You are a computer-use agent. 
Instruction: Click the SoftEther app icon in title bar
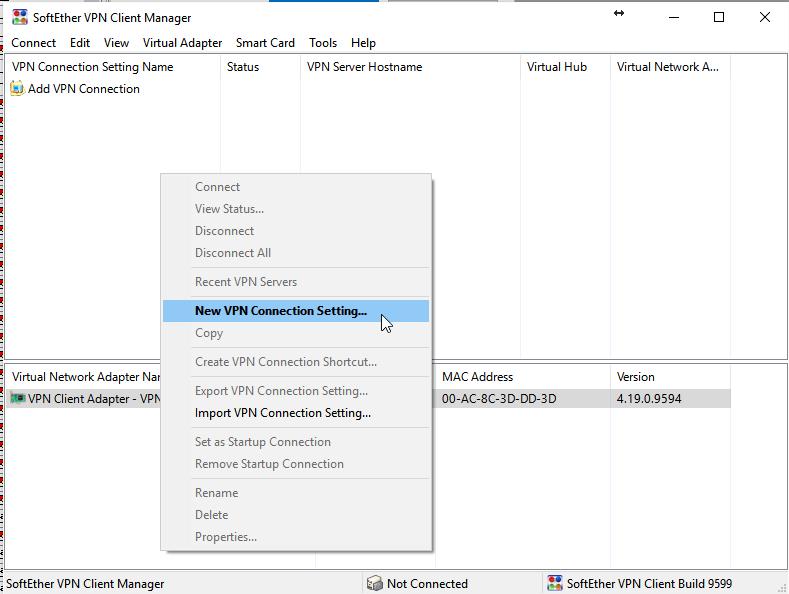(20, 17)
